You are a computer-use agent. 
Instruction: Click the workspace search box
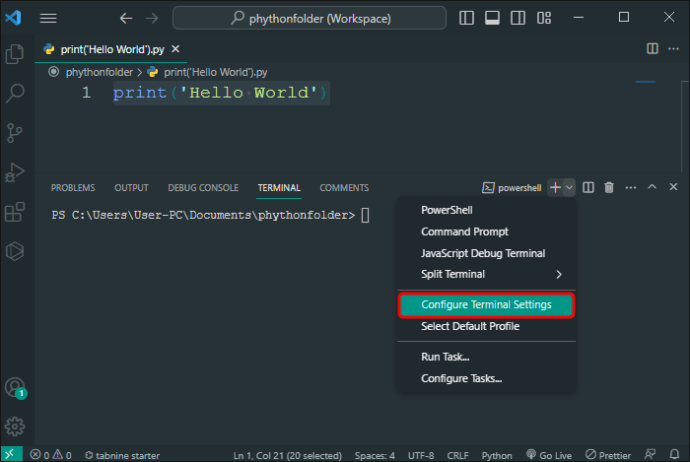[x=309, y=18]
